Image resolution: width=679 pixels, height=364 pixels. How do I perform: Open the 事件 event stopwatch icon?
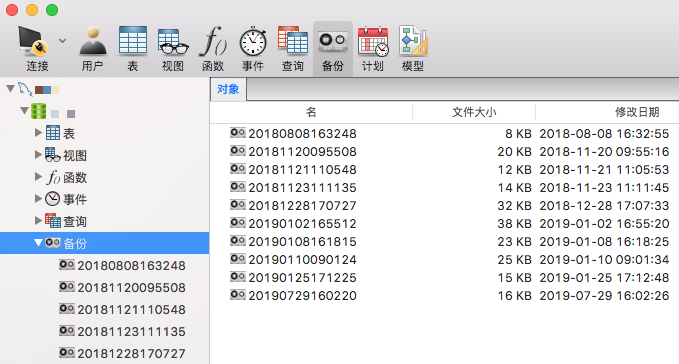(253, 41)
